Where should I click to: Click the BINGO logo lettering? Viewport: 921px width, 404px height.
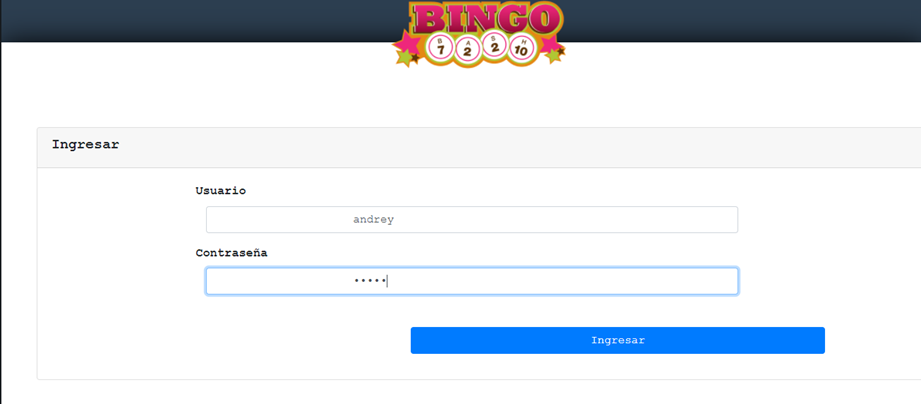click(485, 18)
